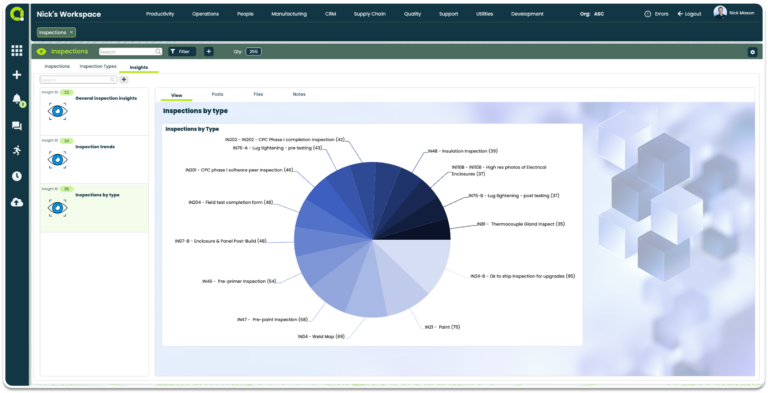
Task: Open the chat messages icon
Action: 17,126
